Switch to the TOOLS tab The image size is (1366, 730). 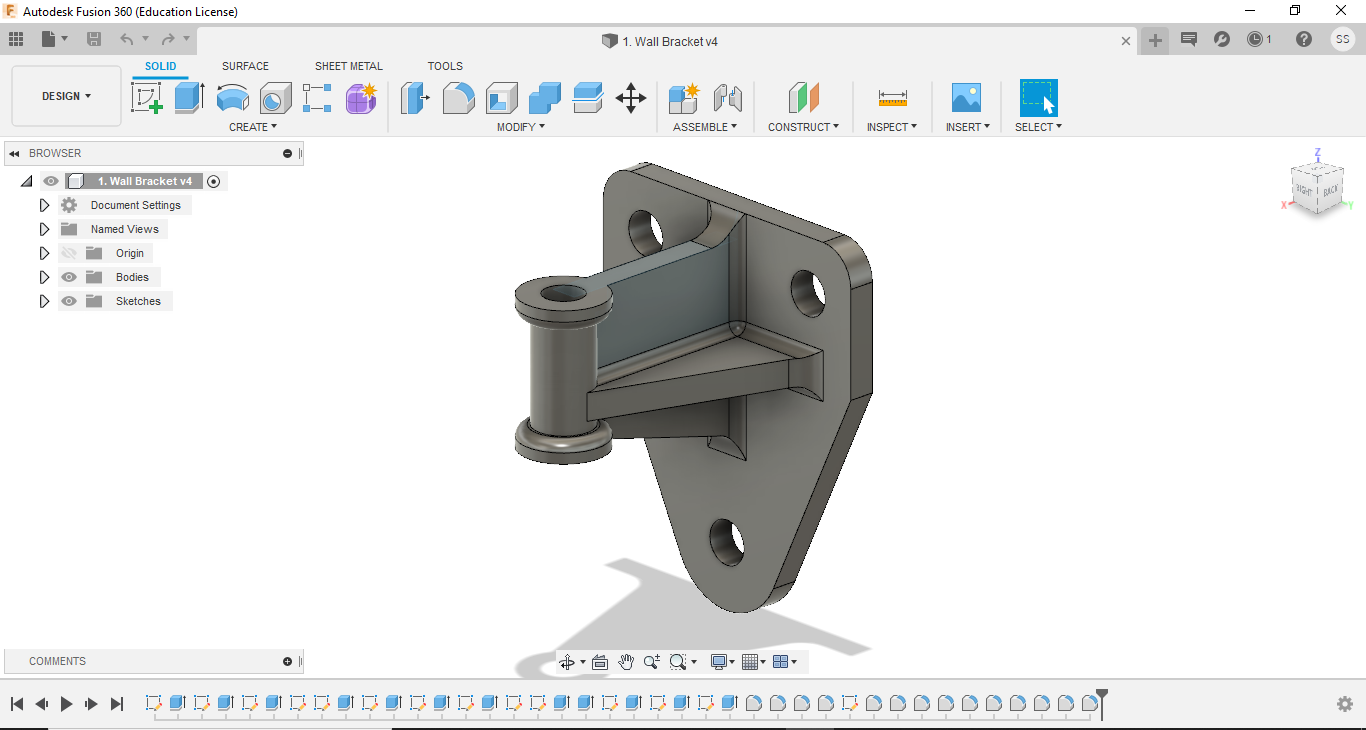point(445,66)
